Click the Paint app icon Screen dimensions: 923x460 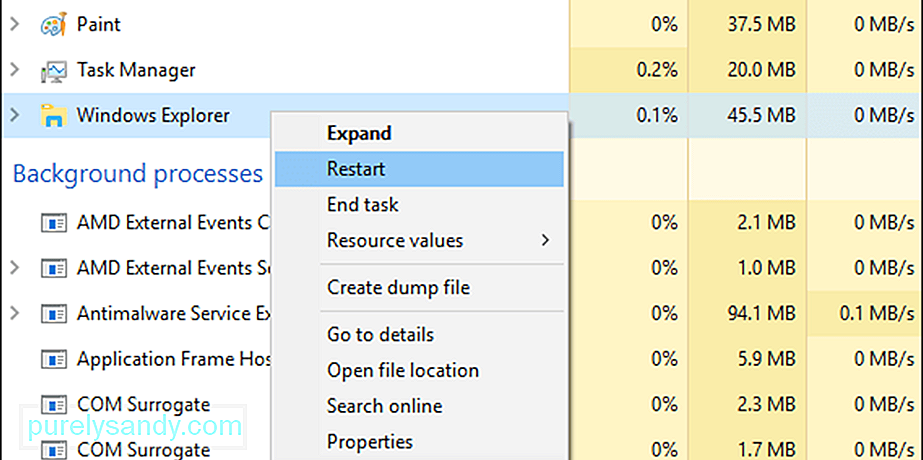click(53, 25)
